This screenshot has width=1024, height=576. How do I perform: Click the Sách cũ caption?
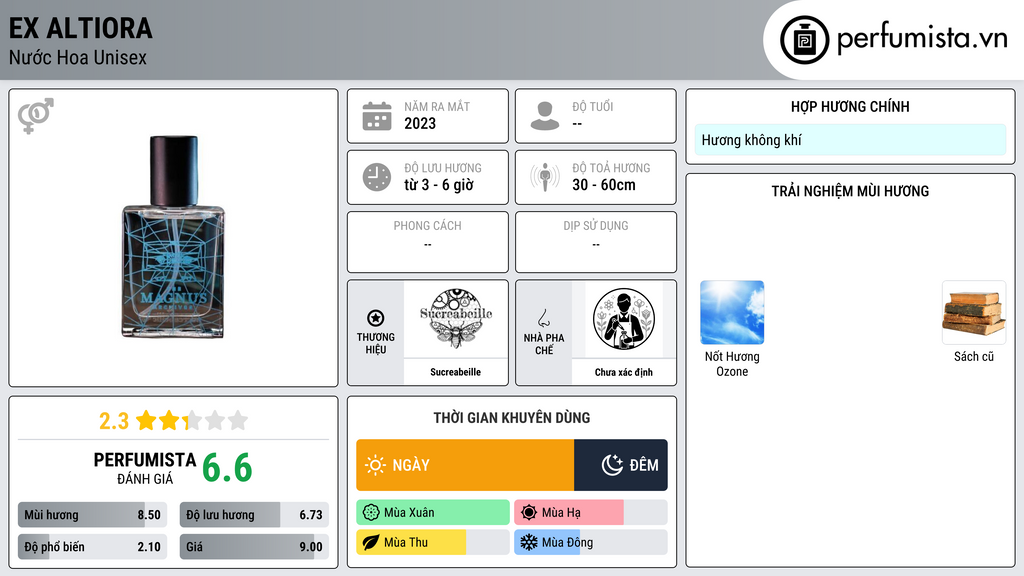(x=974, y=357)
